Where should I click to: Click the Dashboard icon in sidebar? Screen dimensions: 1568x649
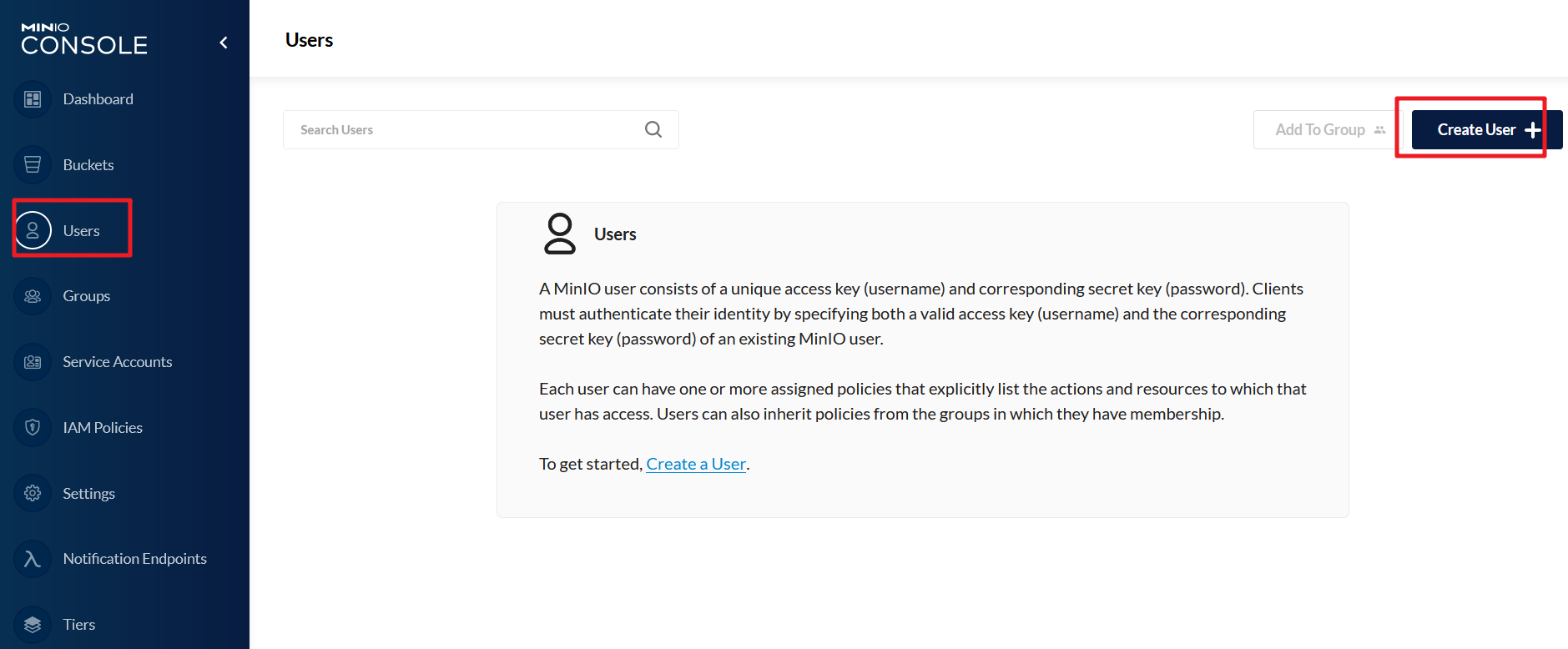(x=33, y=99)
